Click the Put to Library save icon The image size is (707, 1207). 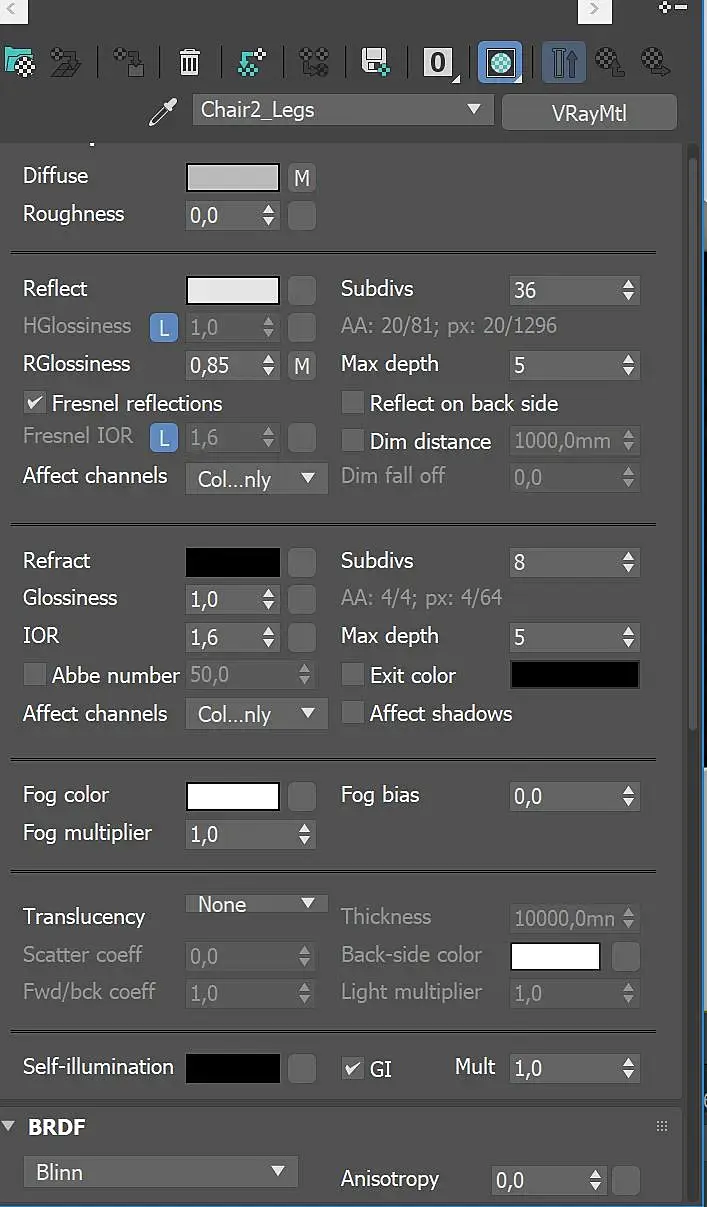[375, 62]
